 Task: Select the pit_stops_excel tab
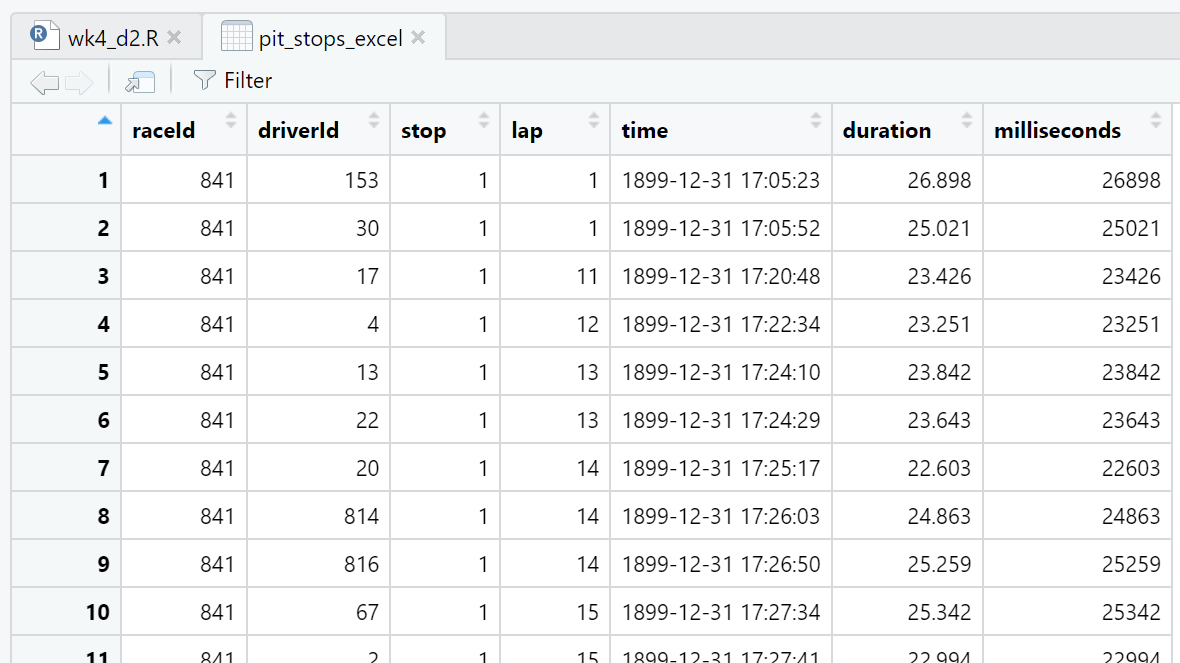tap(330, 38)
